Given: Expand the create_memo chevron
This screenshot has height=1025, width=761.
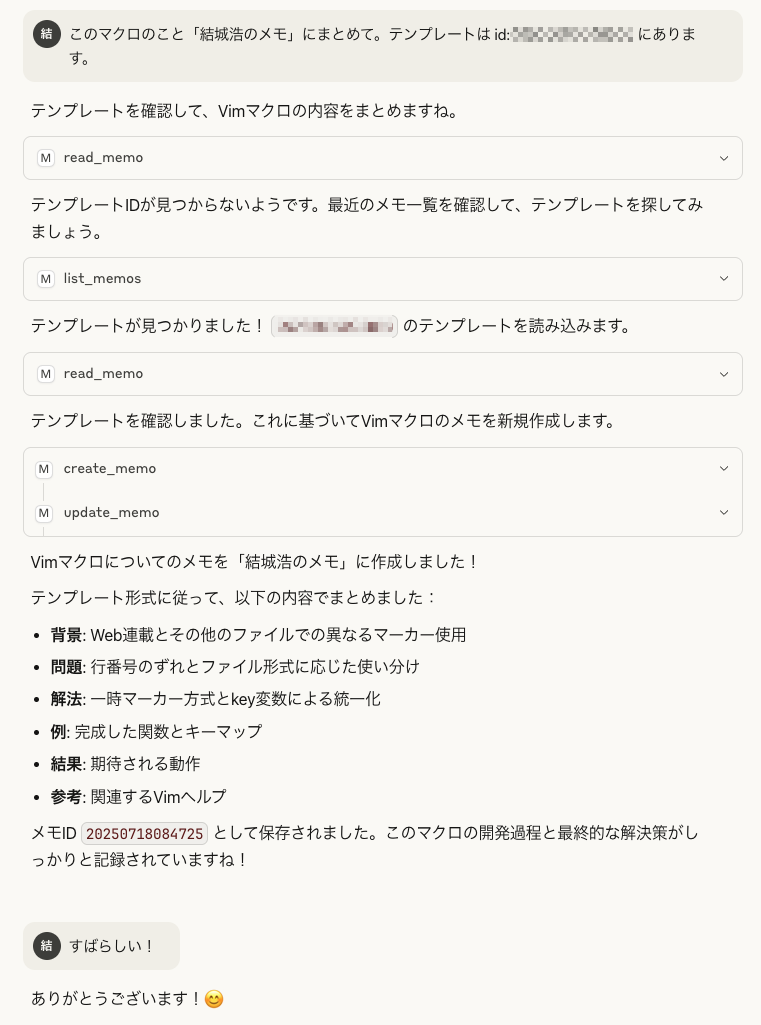Looking at the screenshot, I should 724,469.
